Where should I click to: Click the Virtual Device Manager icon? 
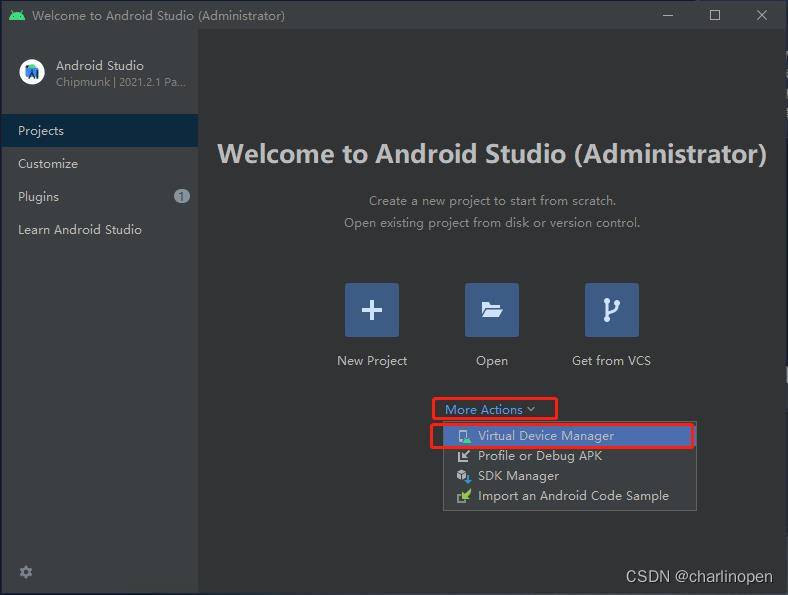pyautogui.click(x=463, y=437)
